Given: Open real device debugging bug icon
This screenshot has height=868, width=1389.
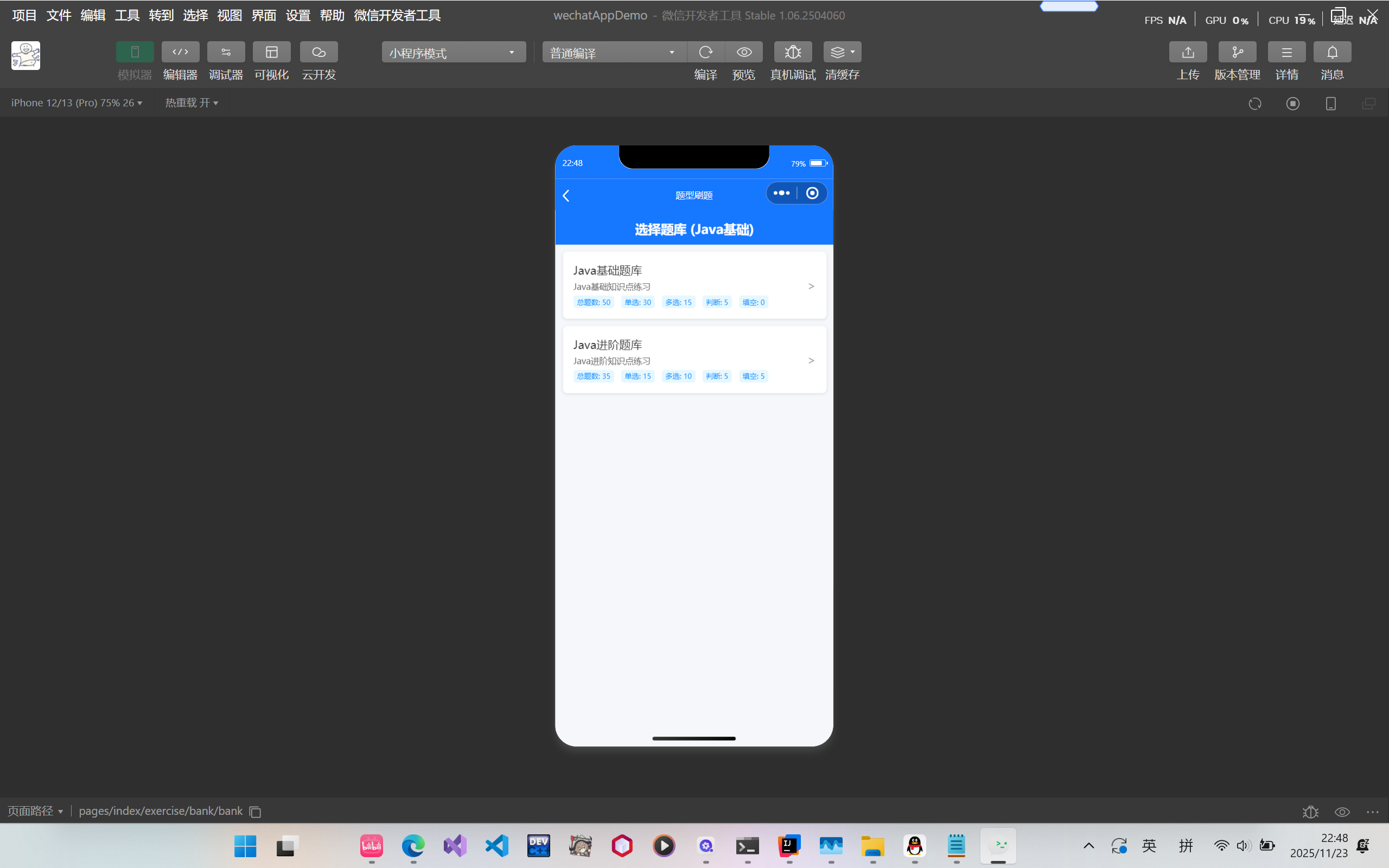Looking at the screenshot, I should point(793,52).
